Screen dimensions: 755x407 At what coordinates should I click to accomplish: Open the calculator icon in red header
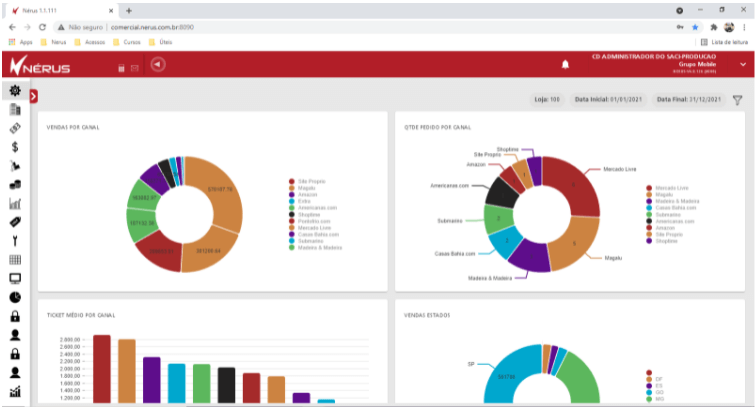pos(121,68)
